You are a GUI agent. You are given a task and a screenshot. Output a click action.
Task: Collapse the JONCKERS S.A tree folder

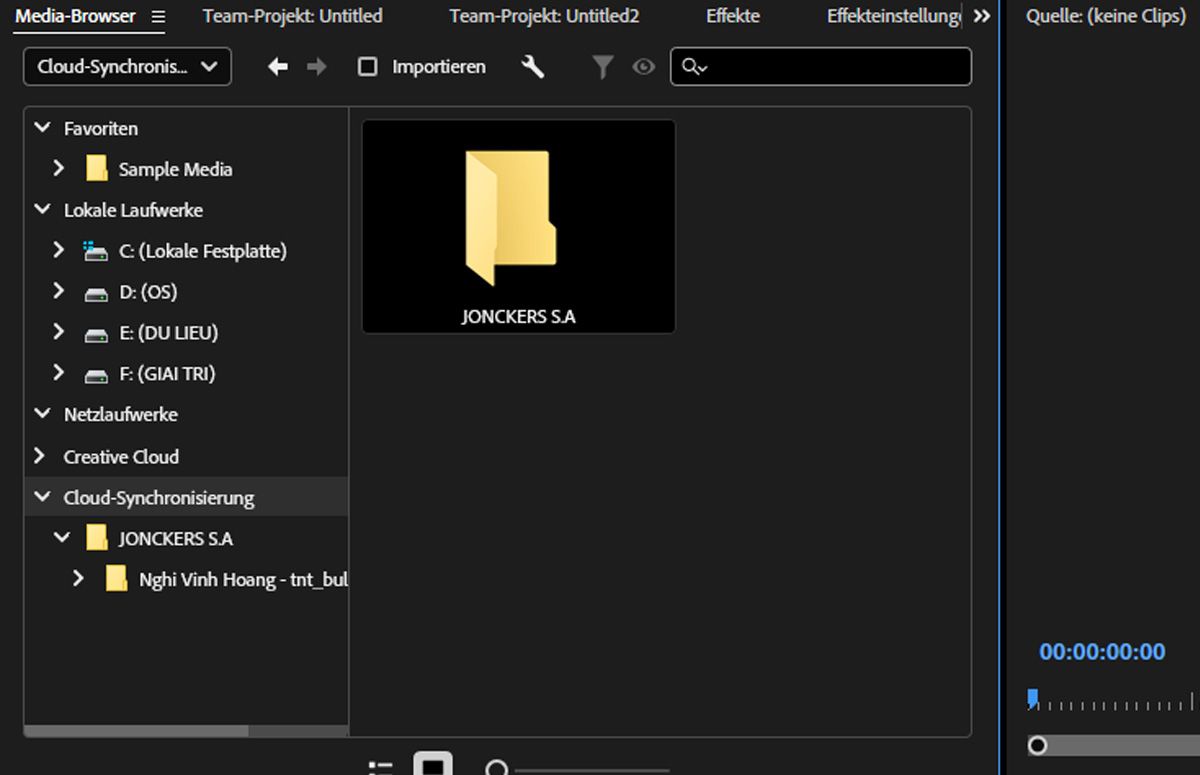(62, 538)
